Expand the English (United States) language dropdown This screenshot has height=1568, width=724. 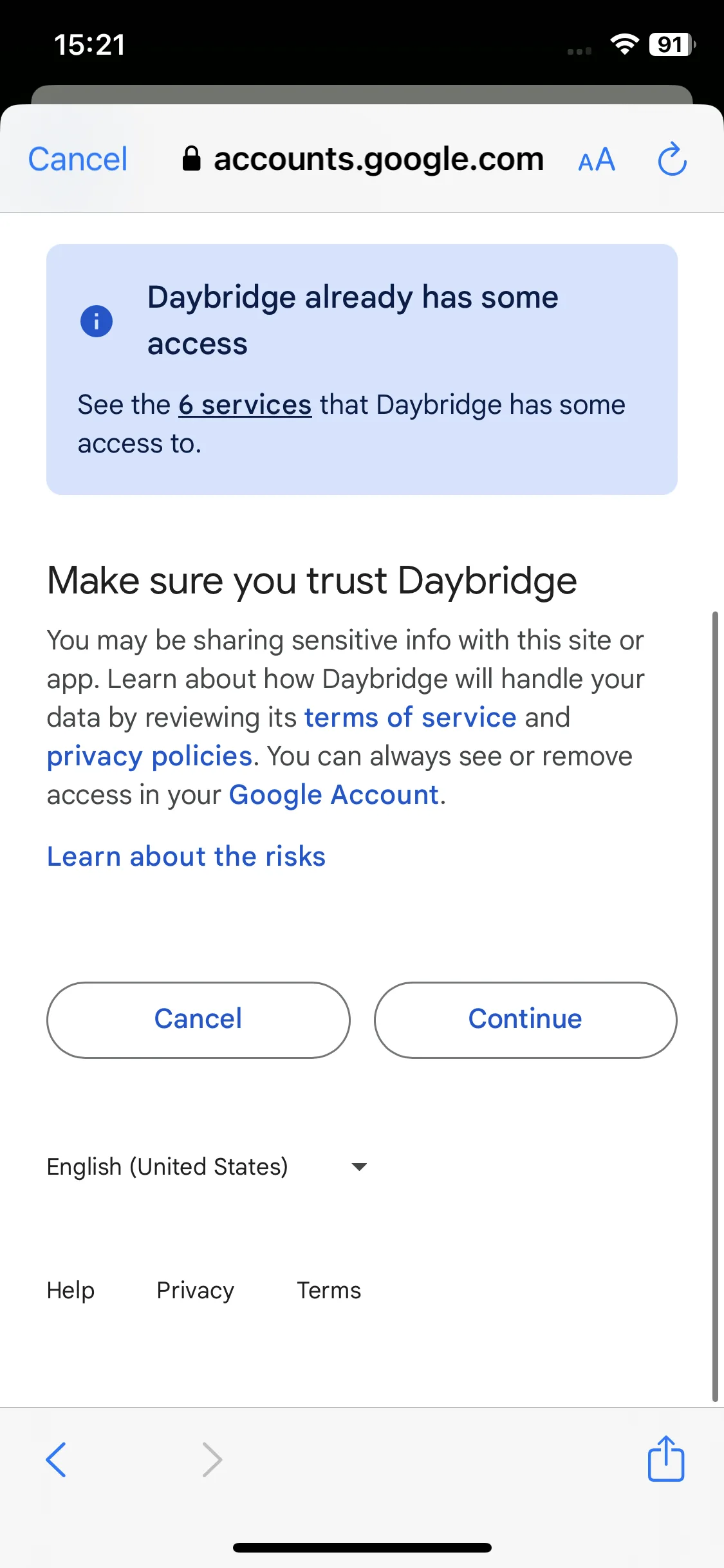(207, 1166)
